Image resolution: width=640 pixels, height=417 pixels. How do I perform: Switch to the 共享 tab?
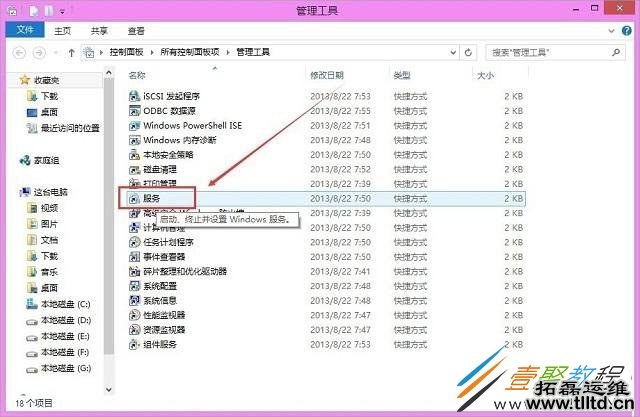tap(99, 31)
